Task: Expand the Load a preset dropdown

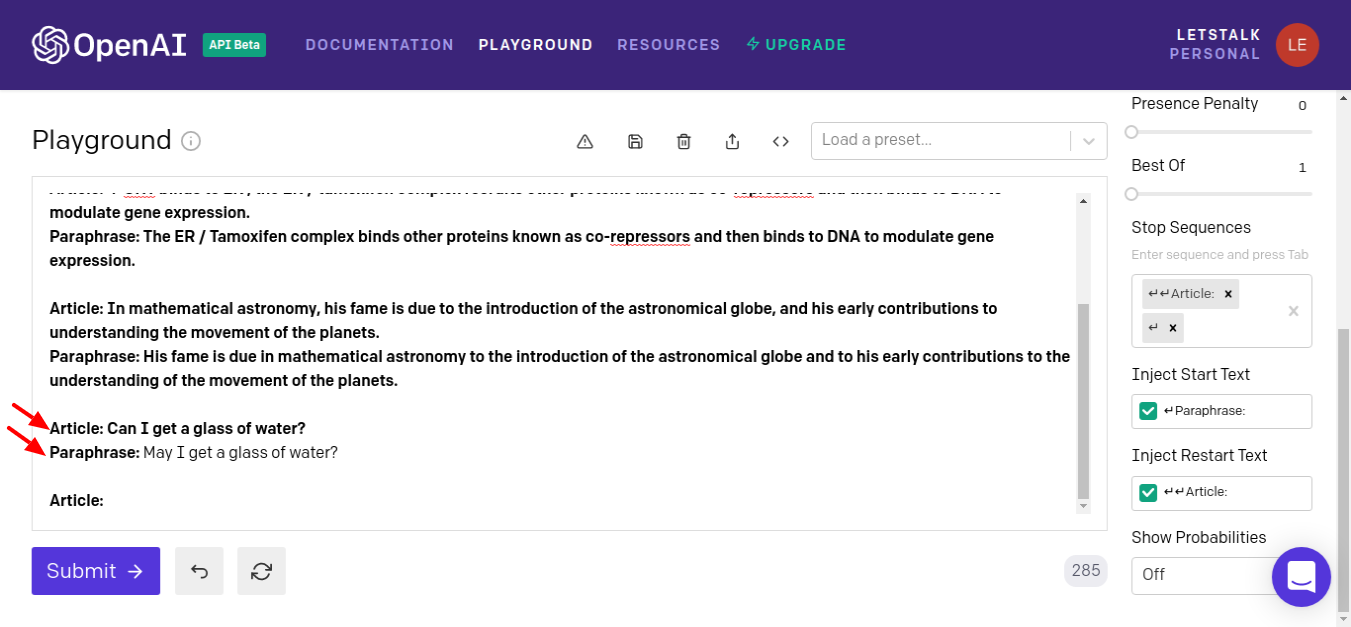Action: [1089, 141]
